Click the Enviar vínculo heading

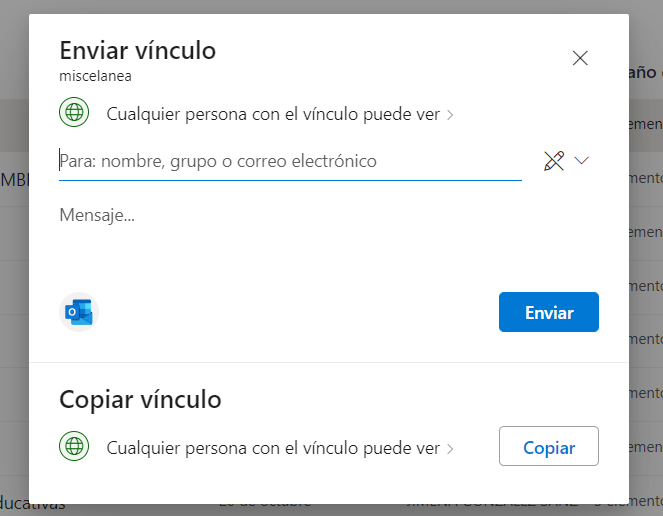138,50
